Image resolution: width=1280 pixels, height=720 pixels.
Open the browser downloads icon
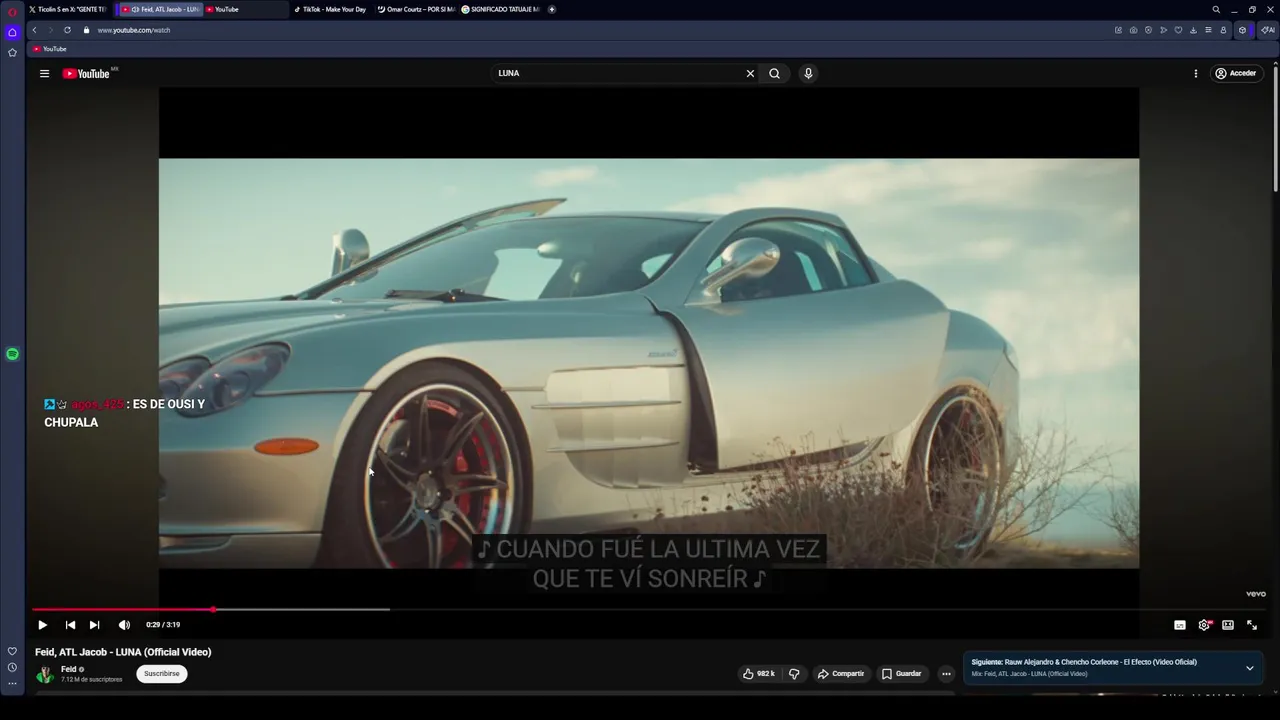(x=1193, y=30)
